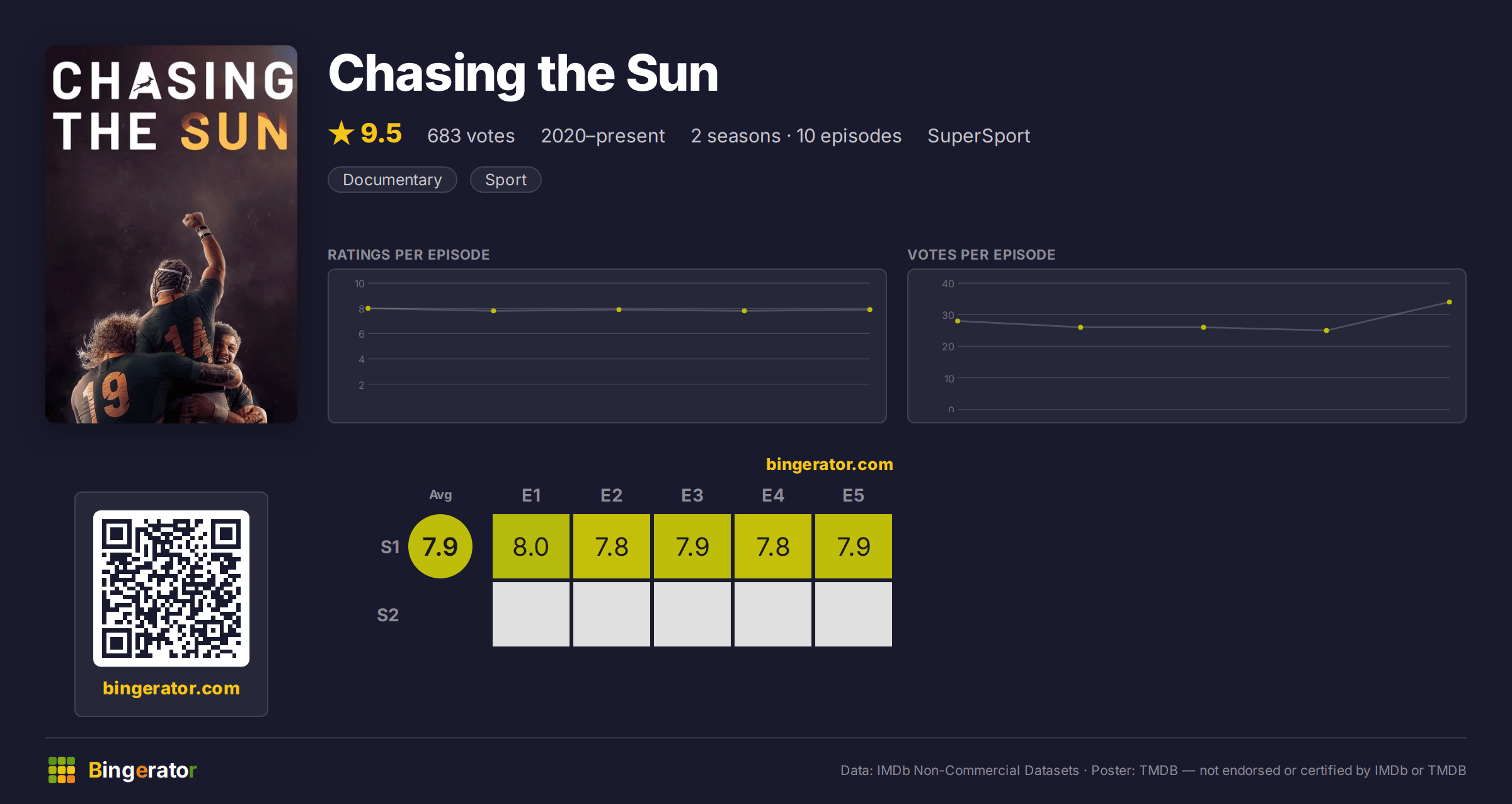Click the Bingerator brand name text
The width and height of the screenshot is (1512, 804).
click(142, 770)
